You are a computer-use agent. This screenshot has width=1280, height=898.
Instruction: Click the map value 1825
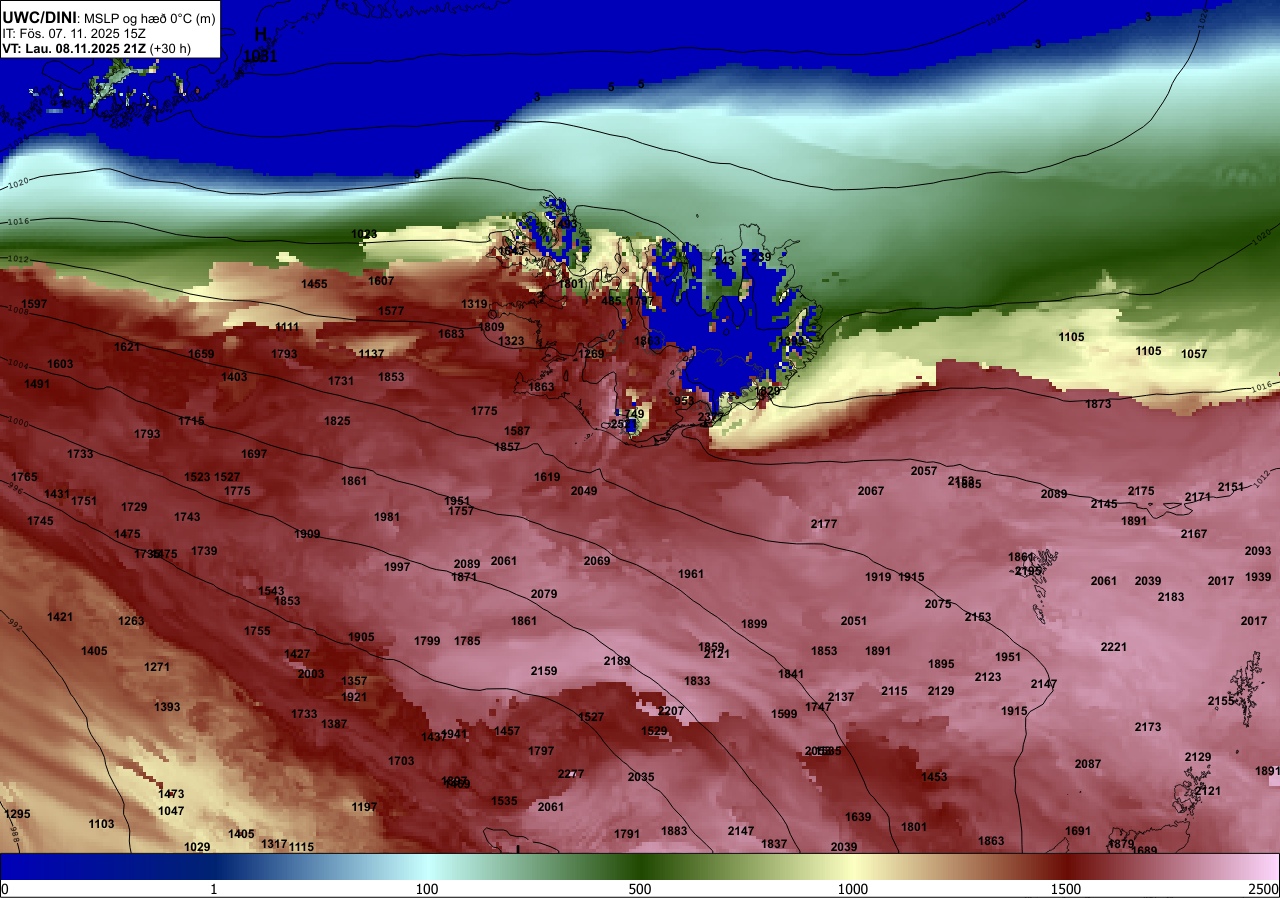337,421
